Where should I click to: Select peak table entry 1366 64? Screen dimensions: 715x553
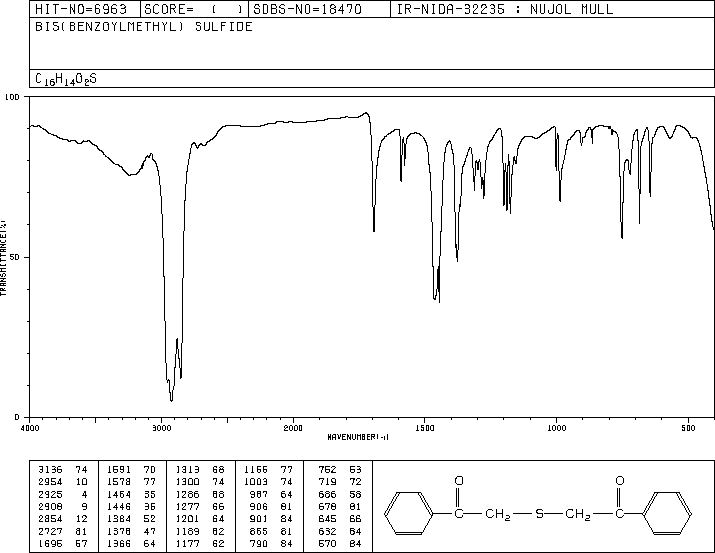(131, 543)
